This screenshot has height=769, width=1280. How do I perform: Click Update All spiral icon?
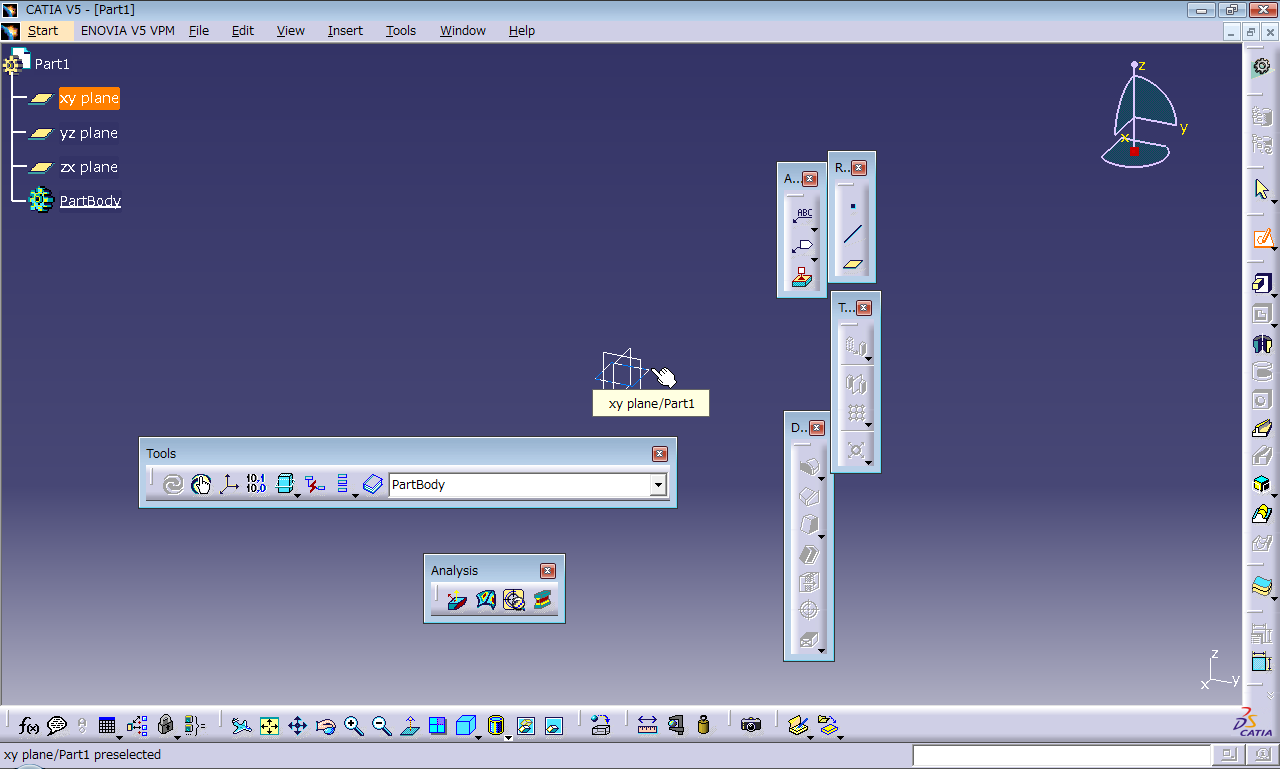pyautogui.click(x=173, y=485)
